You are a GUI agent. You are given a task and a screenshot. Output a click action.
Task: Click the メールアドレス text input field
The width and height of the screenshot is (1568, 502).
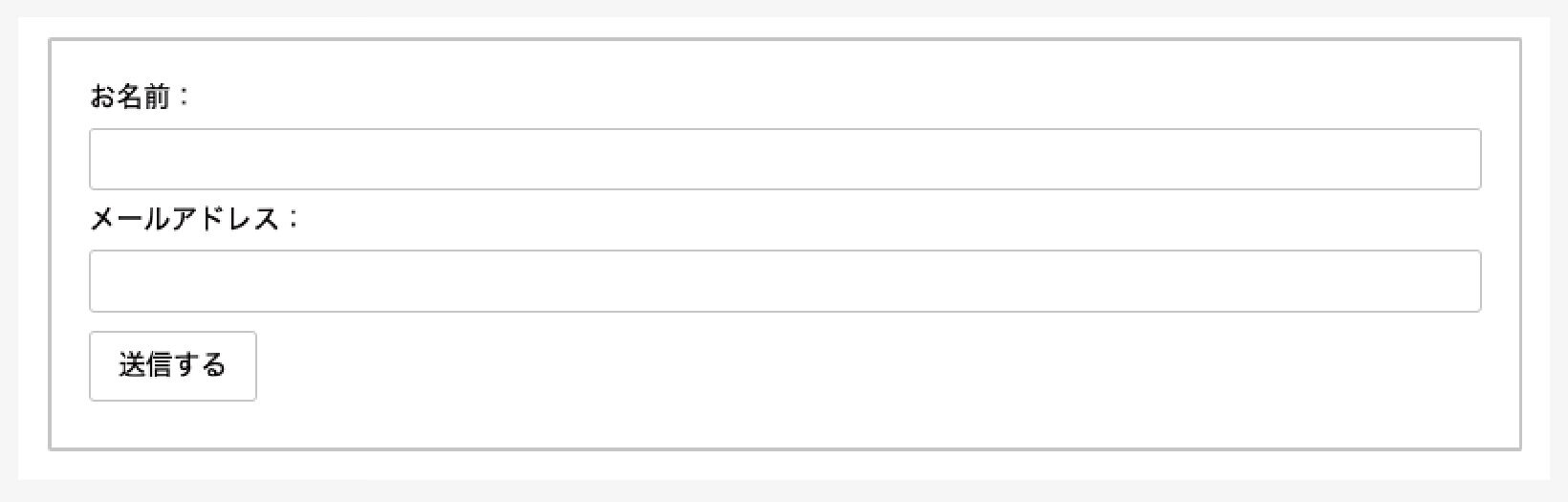point(784,281)
